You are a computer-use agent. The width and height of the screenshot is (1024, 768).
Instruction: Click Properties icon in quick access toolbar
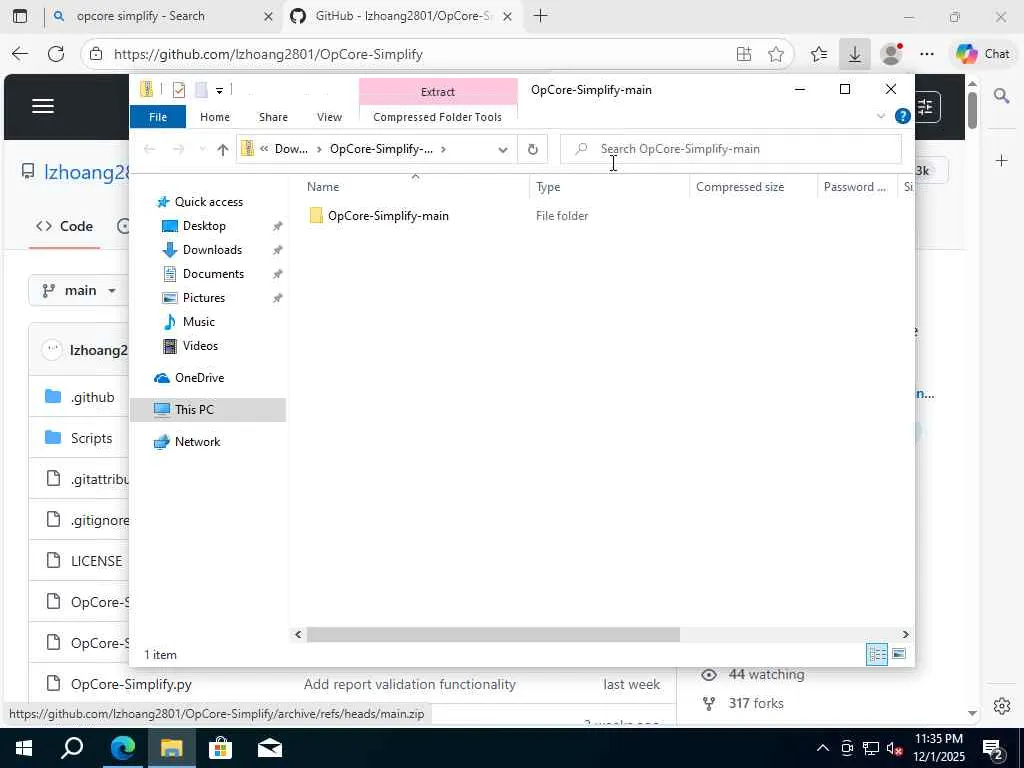178,90
